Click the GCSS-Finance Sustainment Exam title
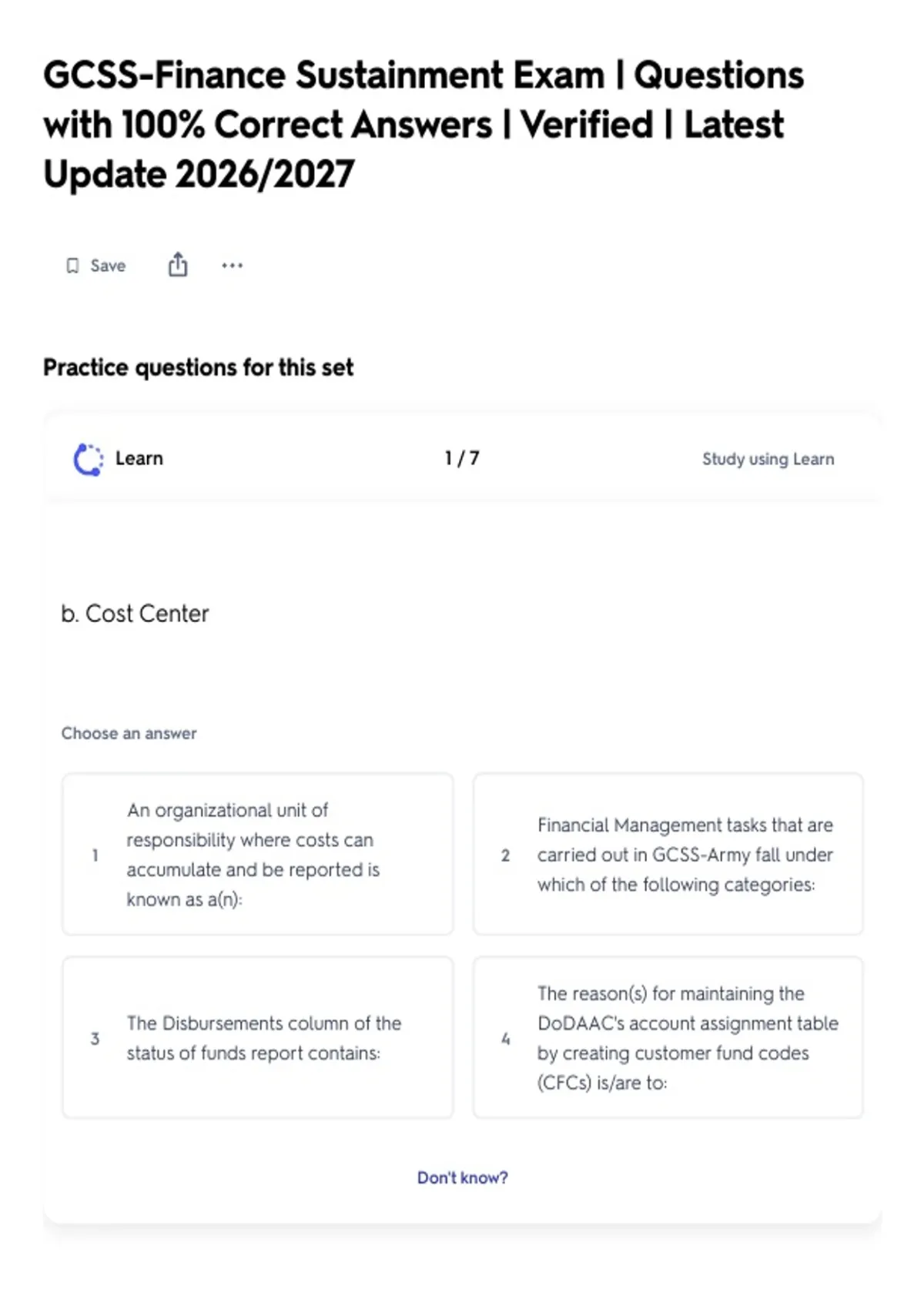This screenshot has width=924, height=1309. [423, 125]
